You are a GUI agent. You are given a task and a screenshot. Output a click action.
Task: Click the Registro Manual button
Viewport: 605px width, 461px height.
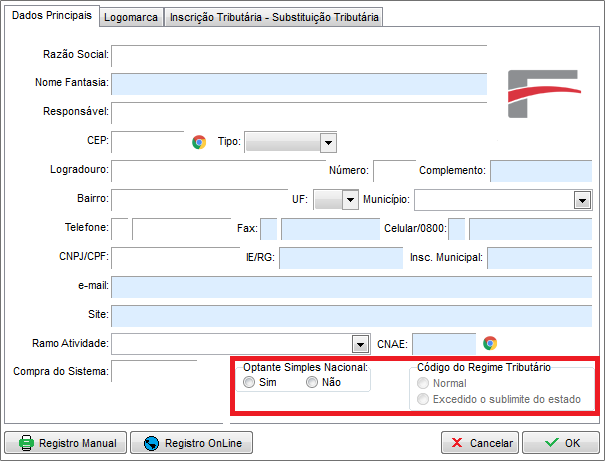pyautogui.click(x=69, y=443)
